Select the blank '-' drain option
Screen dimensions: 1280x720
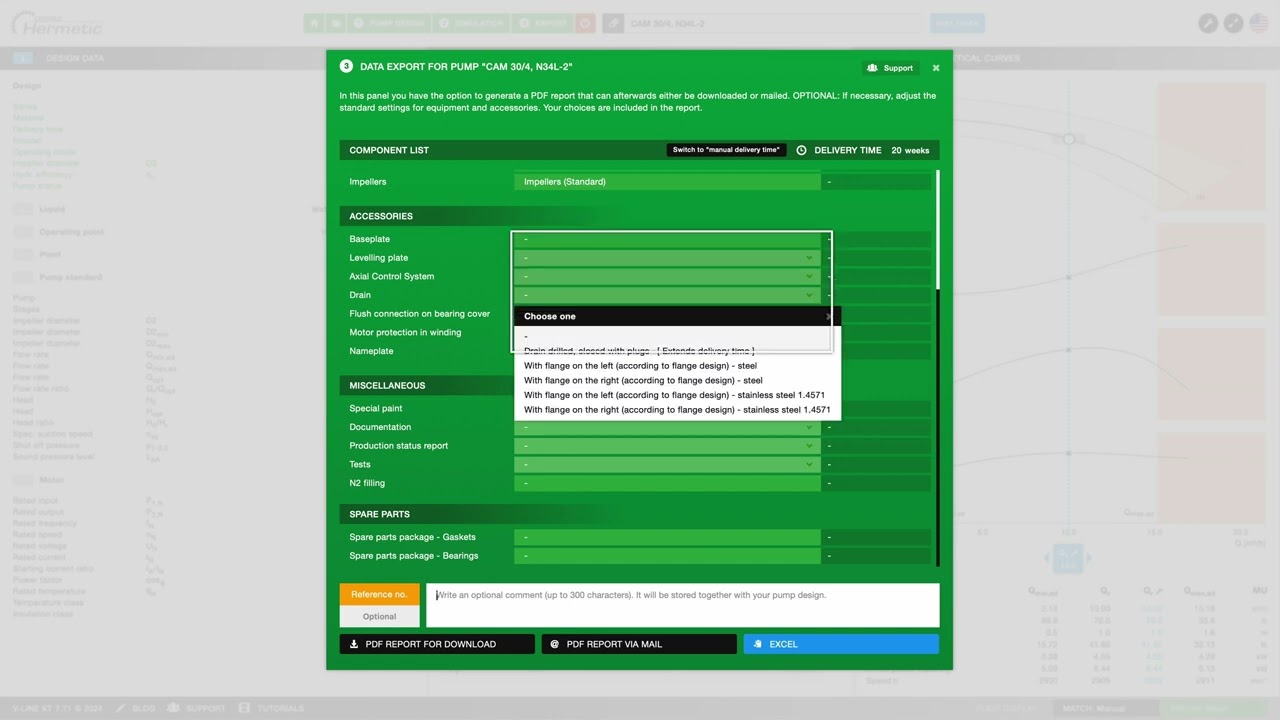coord(677,336)
